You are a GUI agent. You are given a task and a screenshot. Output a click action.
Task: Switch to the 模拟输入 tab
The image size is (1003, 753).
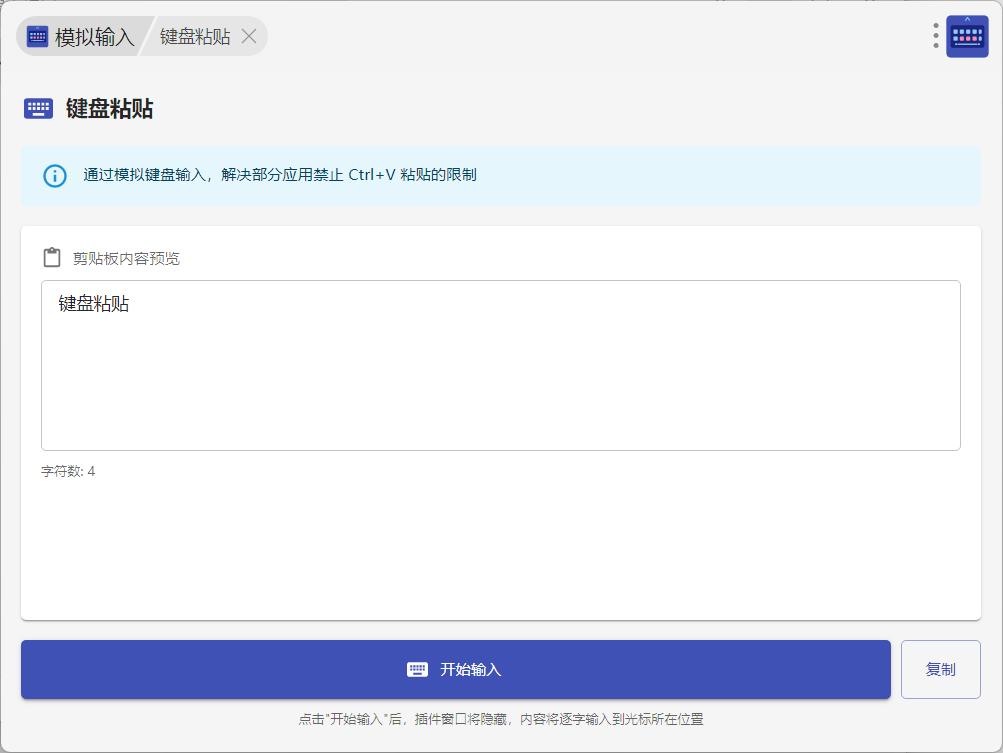tap(94, 37)
